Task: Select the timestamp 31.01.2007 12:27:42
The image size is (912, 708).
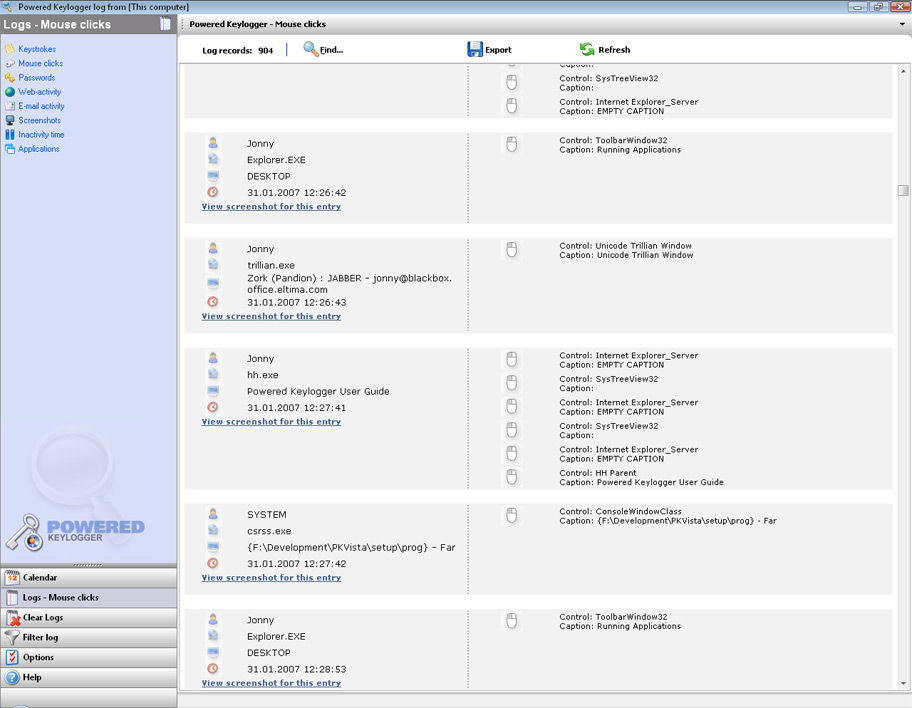Action: (x=296, y=564)
